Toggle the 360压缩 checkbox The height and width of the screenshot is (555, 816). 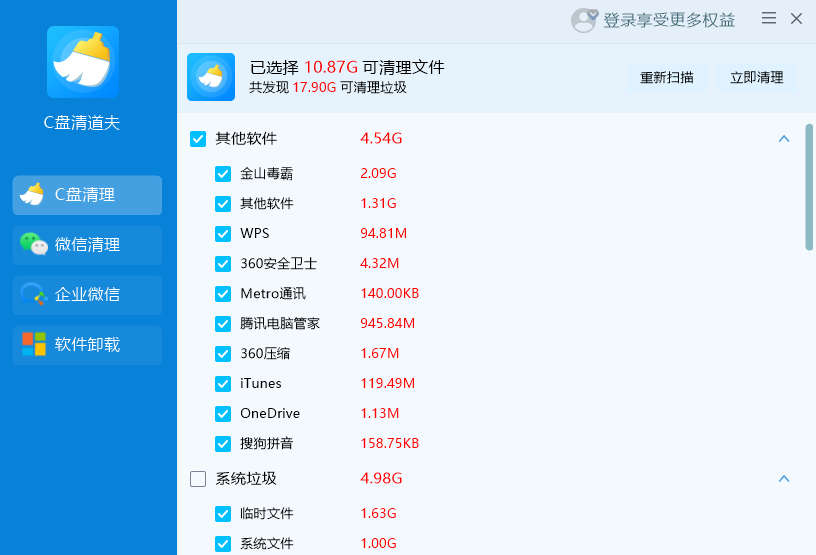tap(223, 354)
